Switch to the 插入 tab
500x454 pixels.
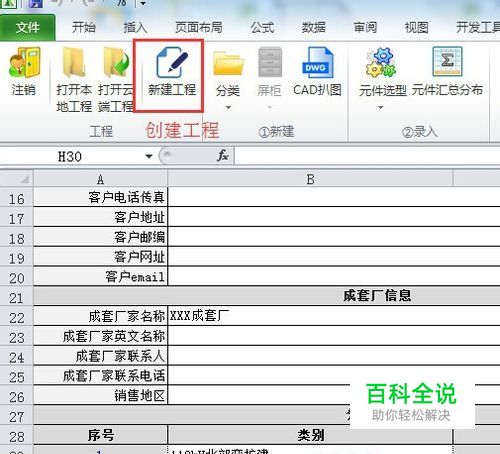135,27
